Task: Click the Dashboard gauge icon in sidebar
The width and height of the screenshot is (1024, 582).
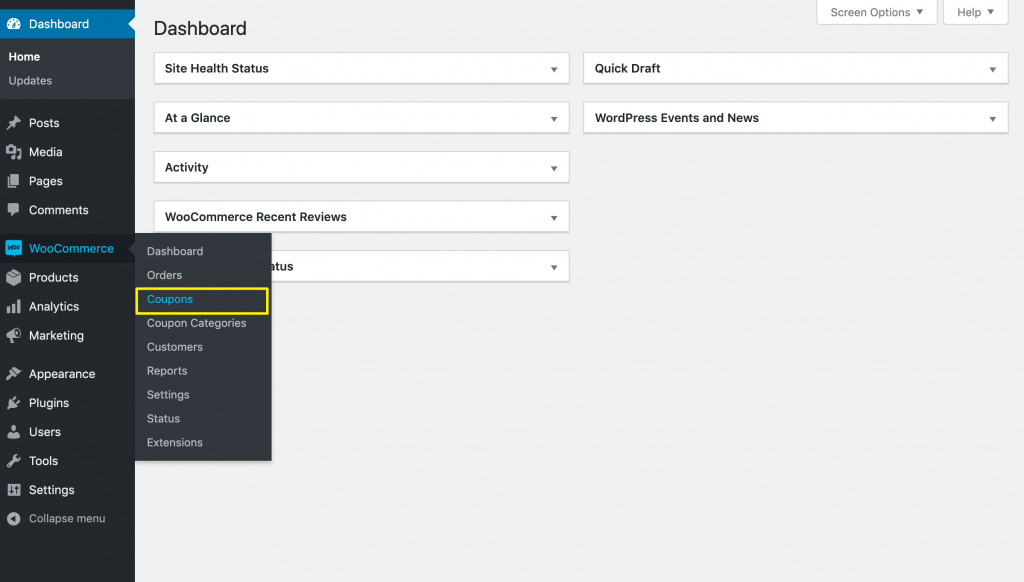Action: click(x=14, y=24)
